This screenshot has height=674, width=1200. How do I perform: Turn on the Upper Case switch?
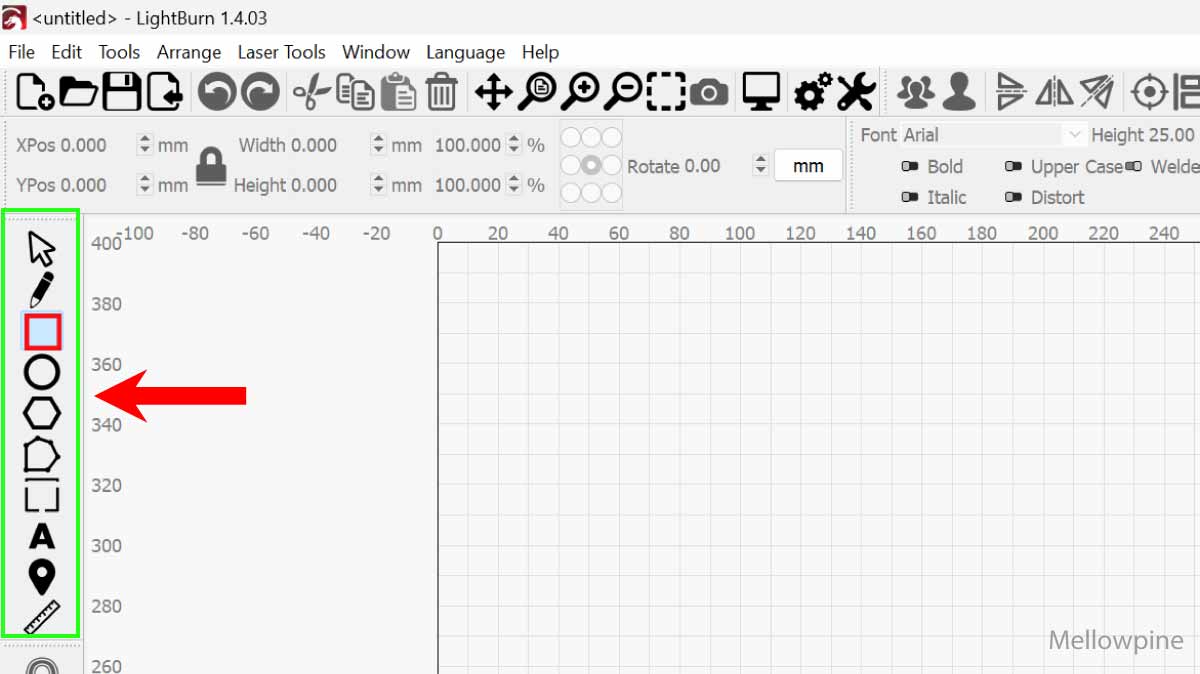point(1013,167)
